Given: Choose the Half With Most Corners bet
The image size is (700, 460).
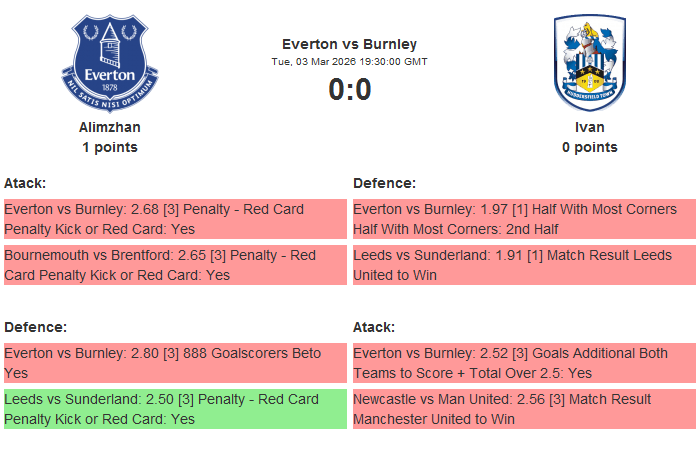Looking at the screenshot, I should point(524,219).
